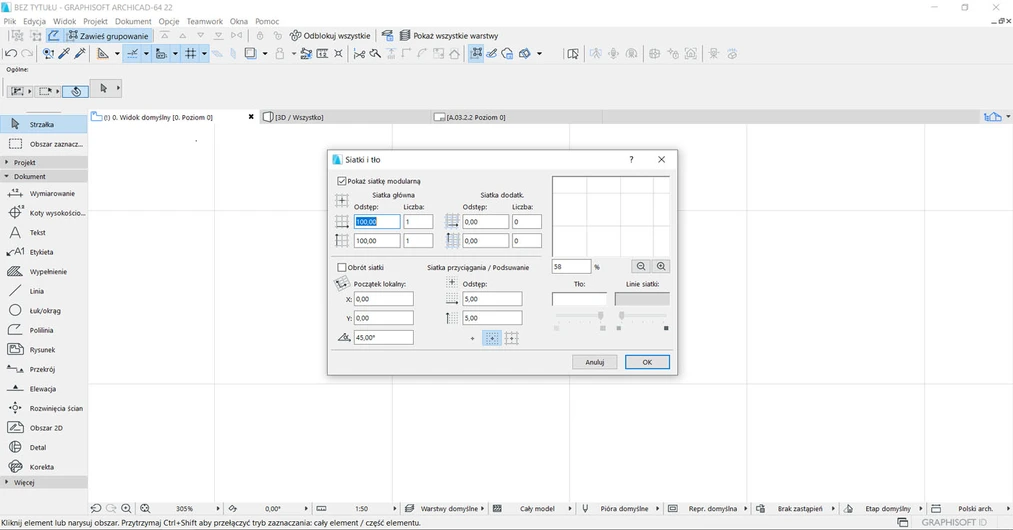Choose the Koty wysokościowe level tool

tap(43, 213)
